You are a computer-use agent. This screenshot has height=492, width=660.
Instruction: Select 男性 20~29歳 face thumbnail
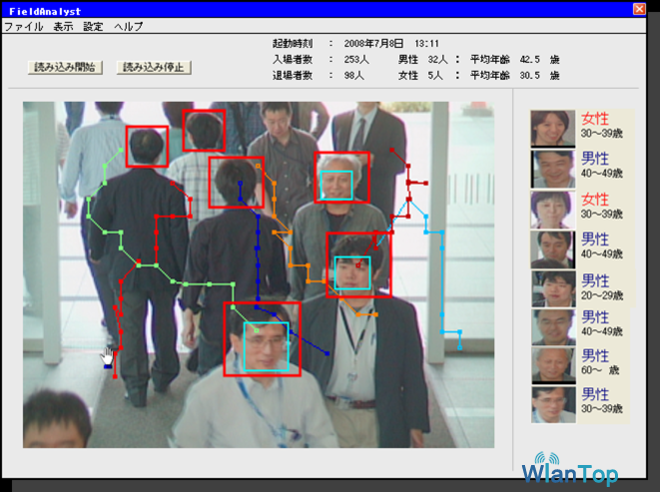(553, 289)
